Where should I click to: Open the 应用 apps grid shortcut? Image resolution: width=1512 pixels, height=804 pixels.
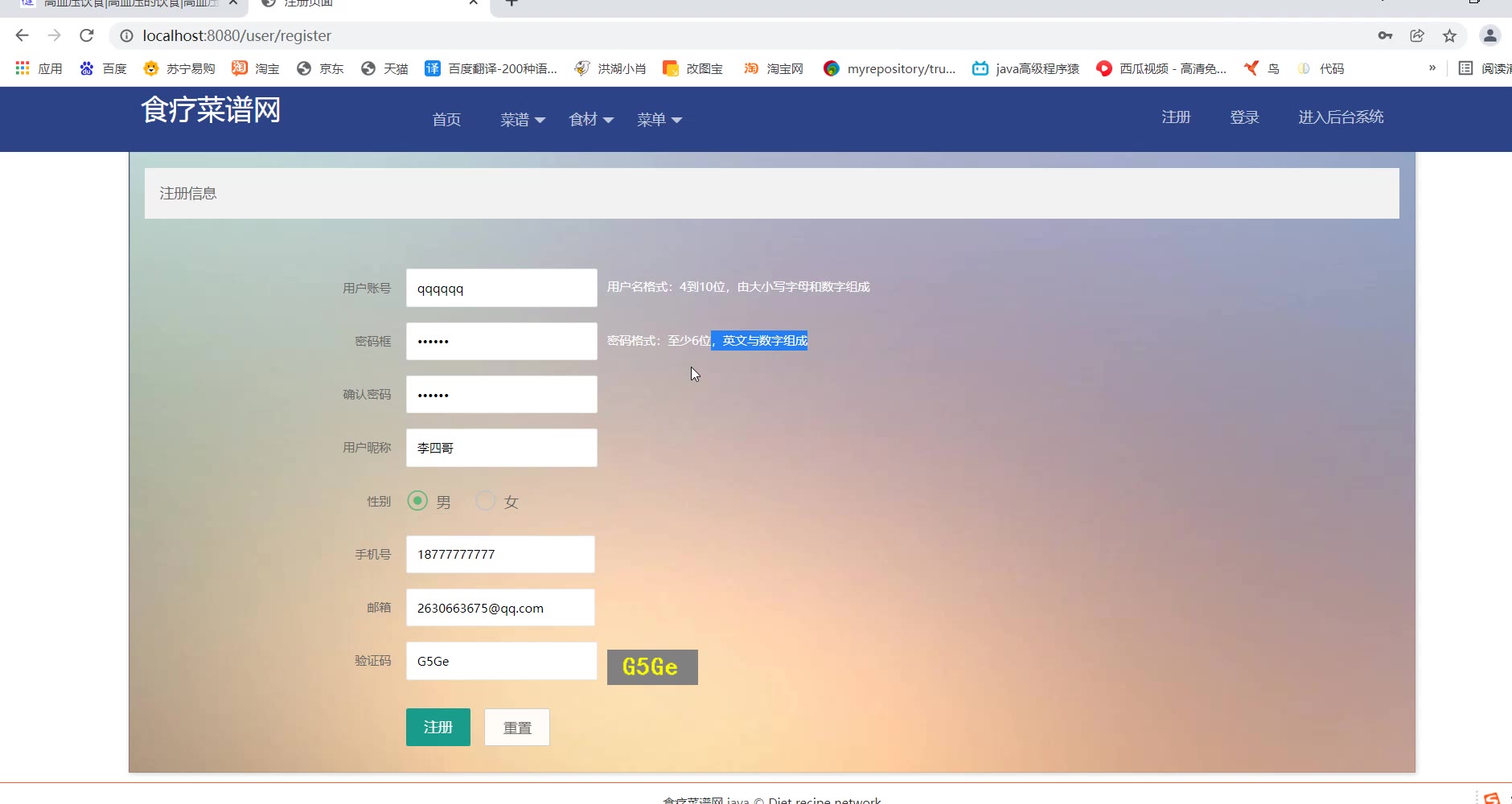click(39, 68)
